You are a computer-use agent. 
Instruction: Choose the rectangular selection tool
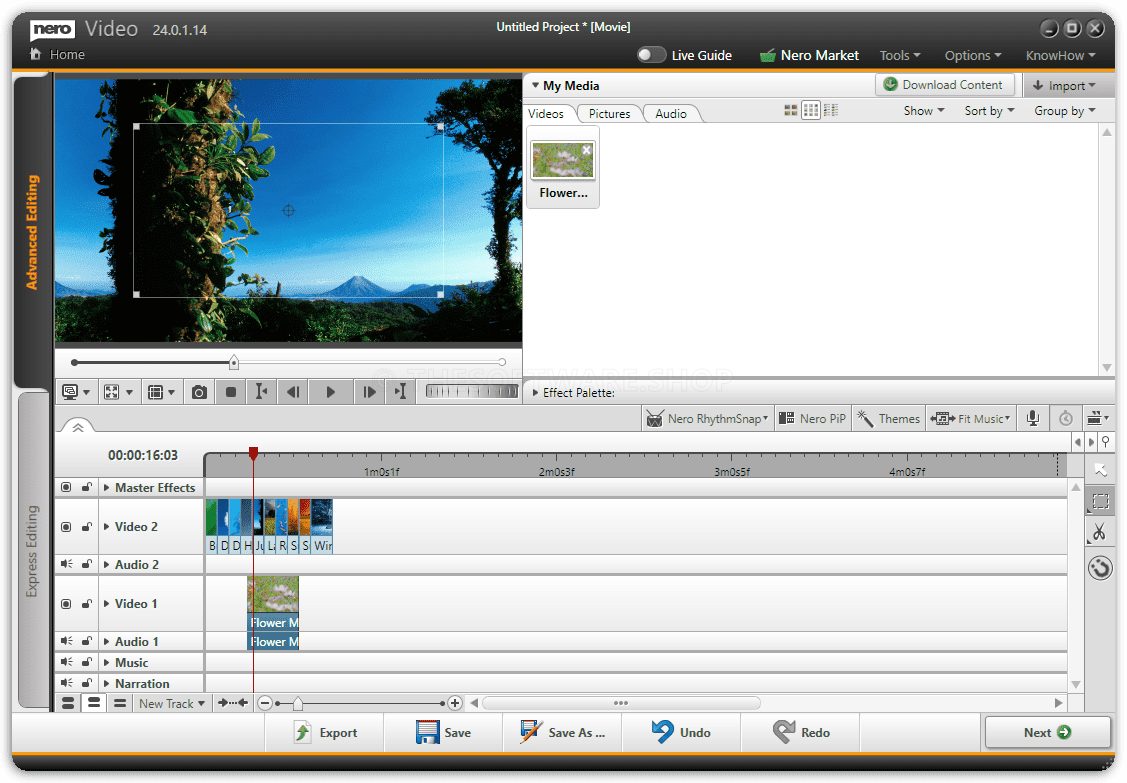tap(1100, 501)
